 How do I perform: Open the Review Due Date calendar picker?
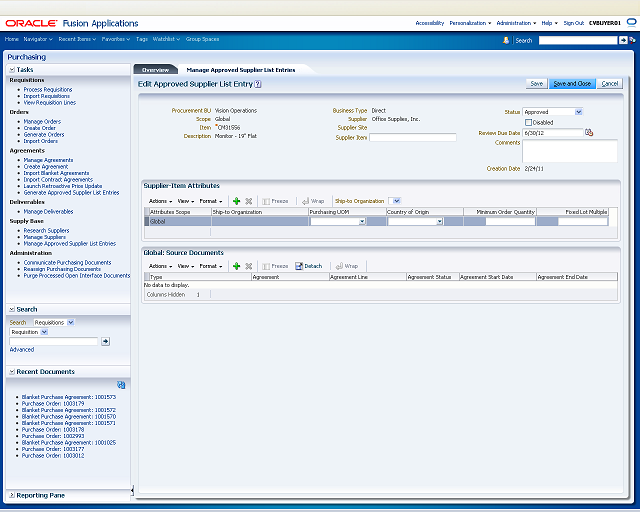pos(589,133)
